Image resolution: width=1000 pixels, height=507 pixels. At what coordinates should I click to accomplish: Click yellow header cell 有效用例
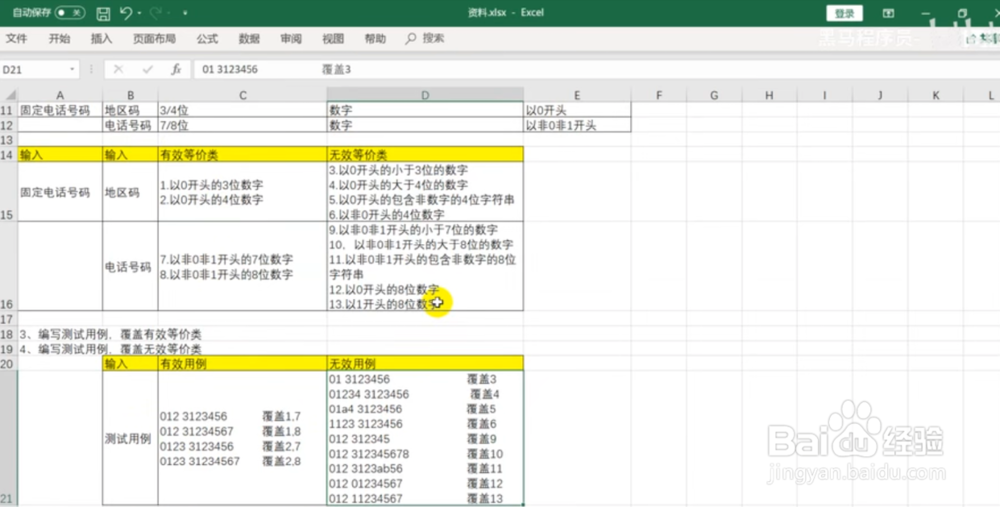click(242, 364)
